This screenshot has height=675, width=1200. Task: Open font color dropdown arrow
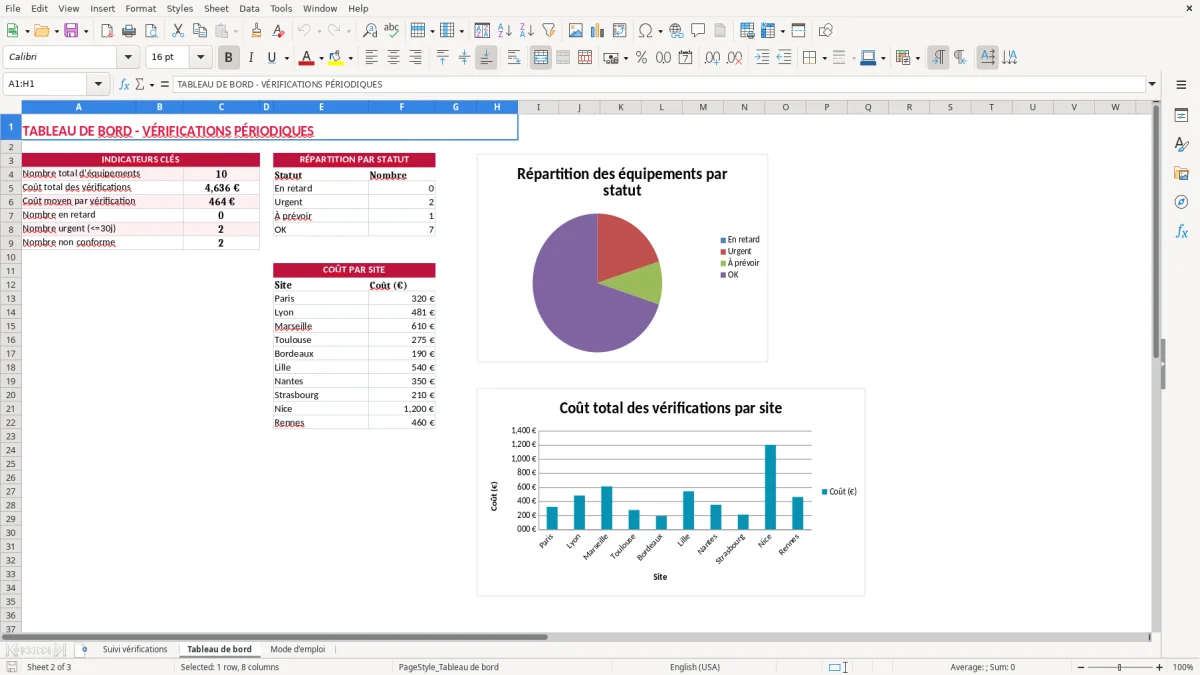click(x=321, y=58)
